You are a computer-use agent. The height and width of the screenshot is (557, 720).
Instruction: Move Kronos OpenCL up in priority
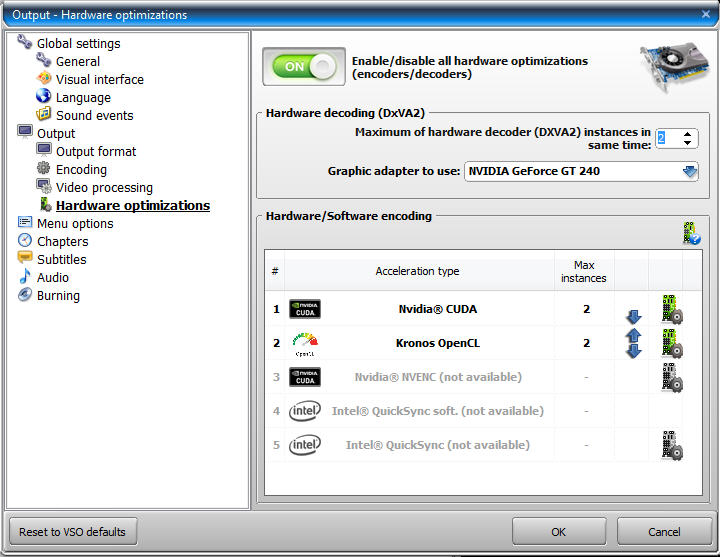[633, 335]
